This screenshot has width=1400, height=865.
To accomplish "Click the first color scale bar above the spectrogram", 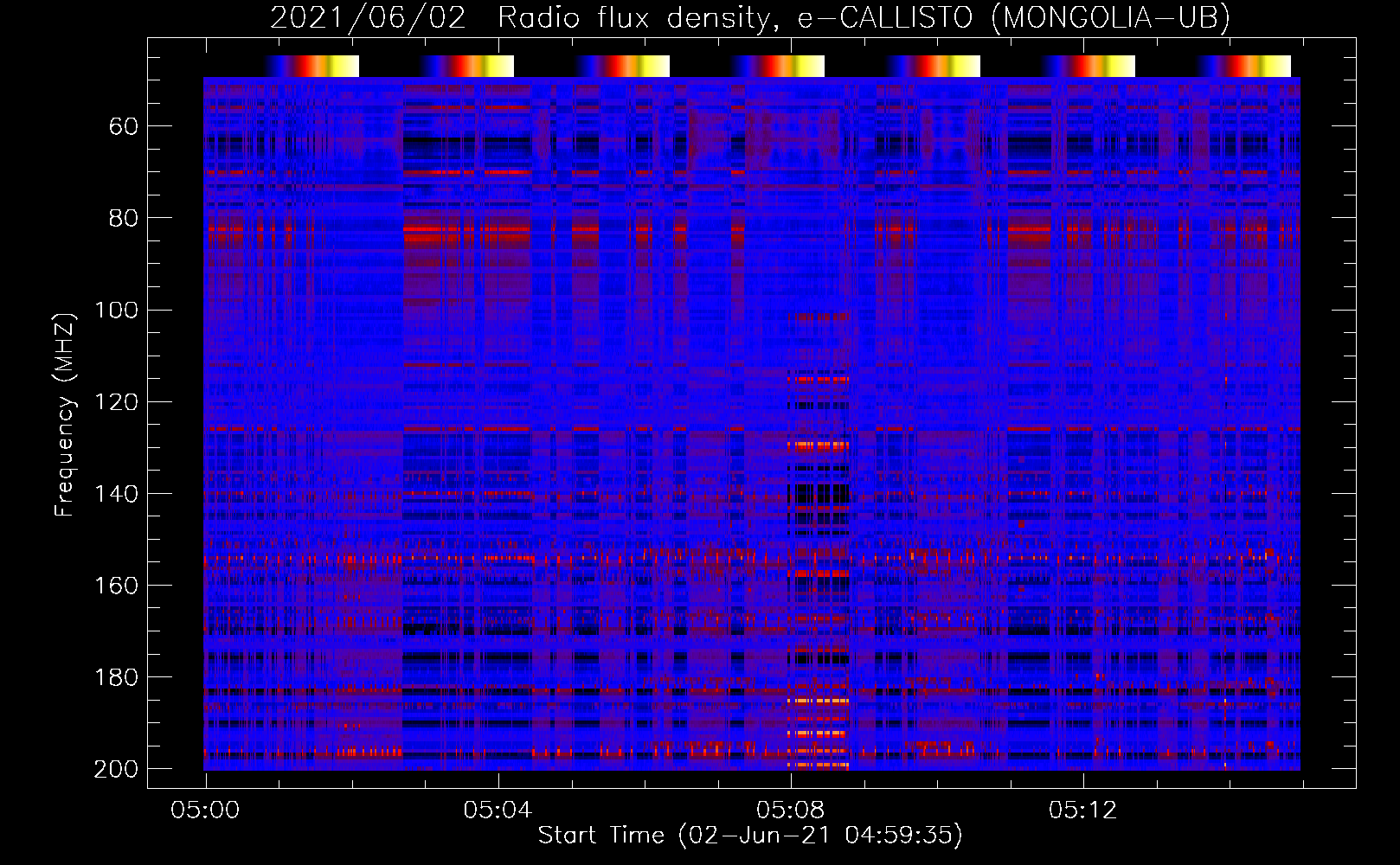I will pyautogui.click(x=311, y=66).
